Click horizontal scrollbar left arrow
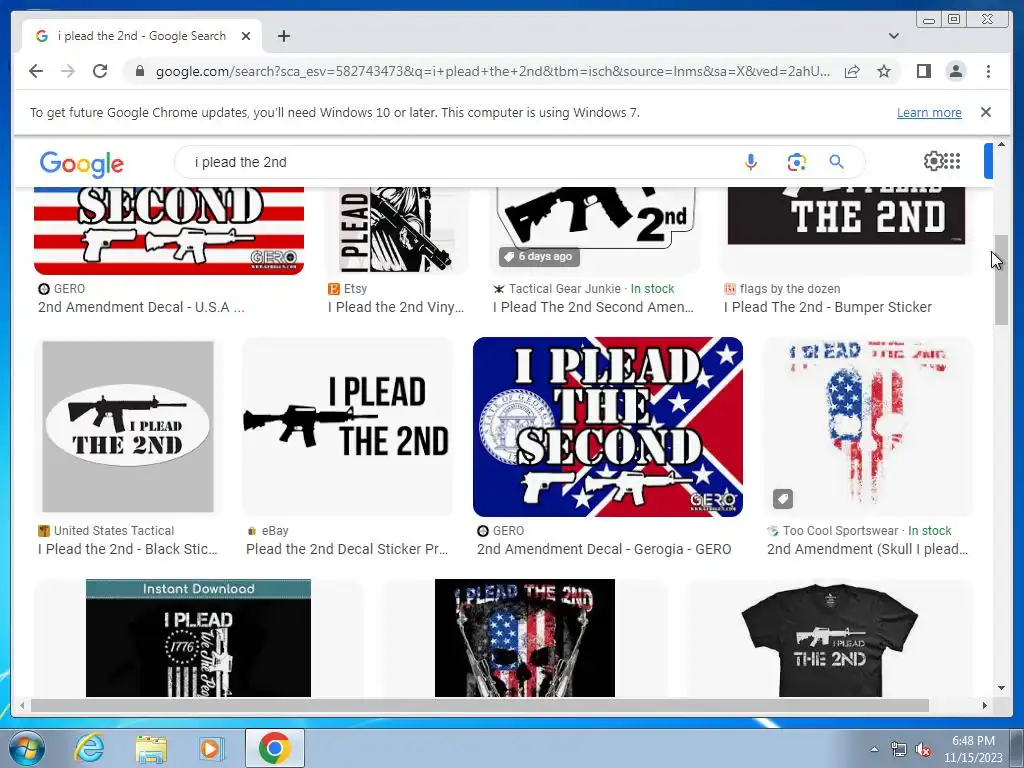This screenshot has width=1024, height=768. [x=22, y=705]
